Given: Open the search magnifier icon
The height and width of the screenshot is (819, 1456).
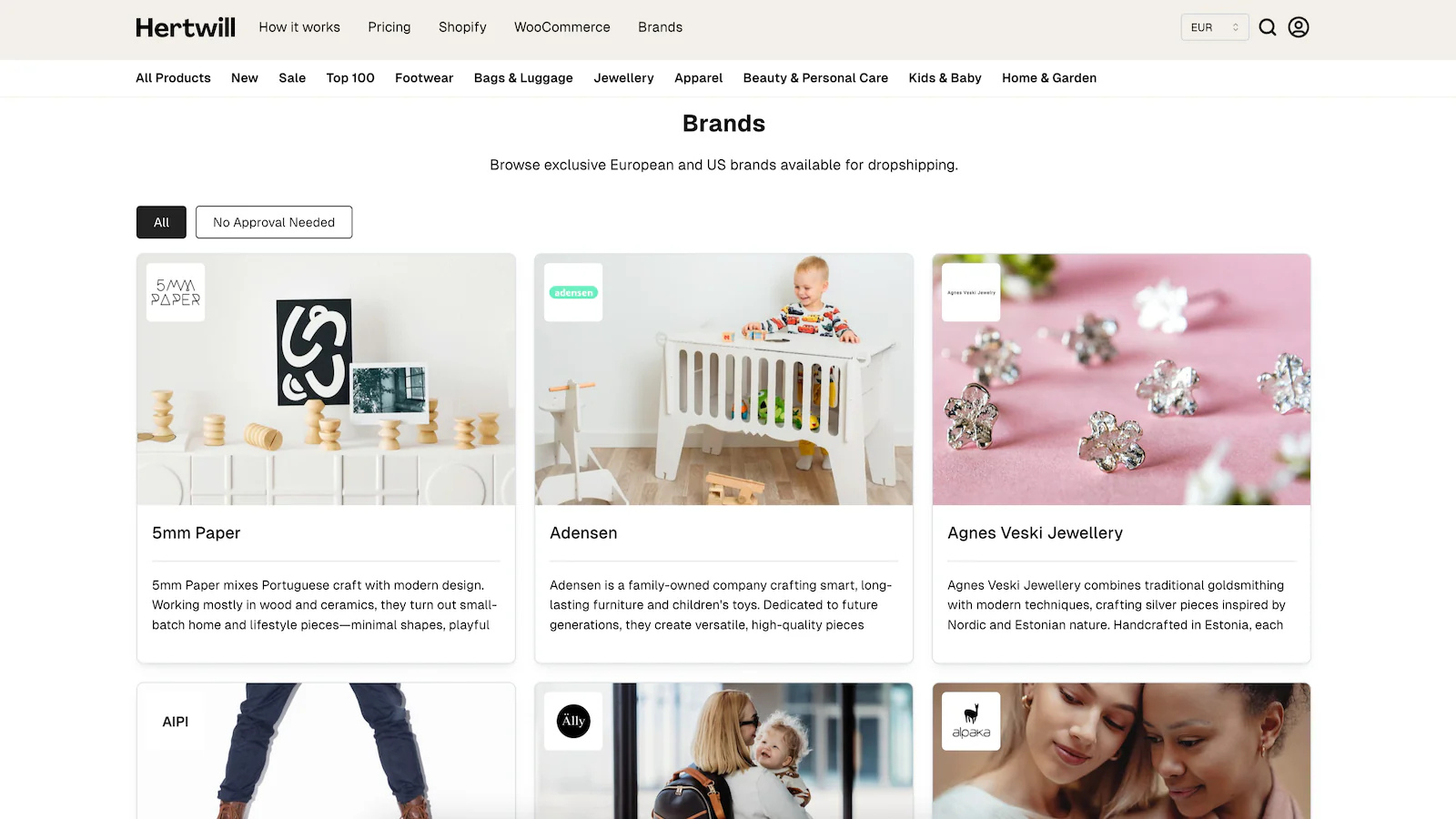Looking at the screenshot, I should pyautogui.click(x=1268, y=27).
